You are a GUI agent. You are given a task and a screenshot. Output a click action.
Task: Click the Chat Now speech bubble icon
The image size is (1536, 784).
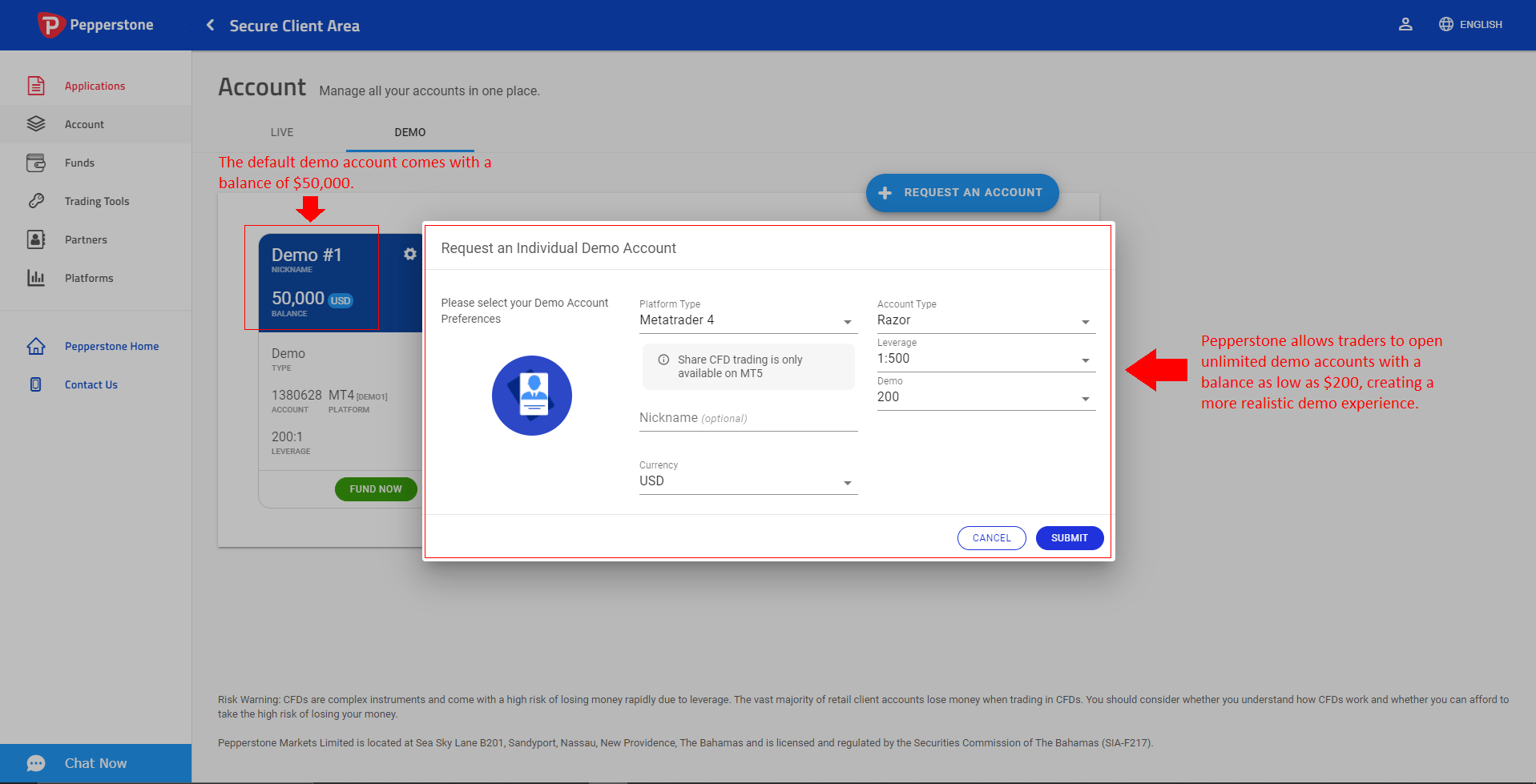click(x=36, y=763)
